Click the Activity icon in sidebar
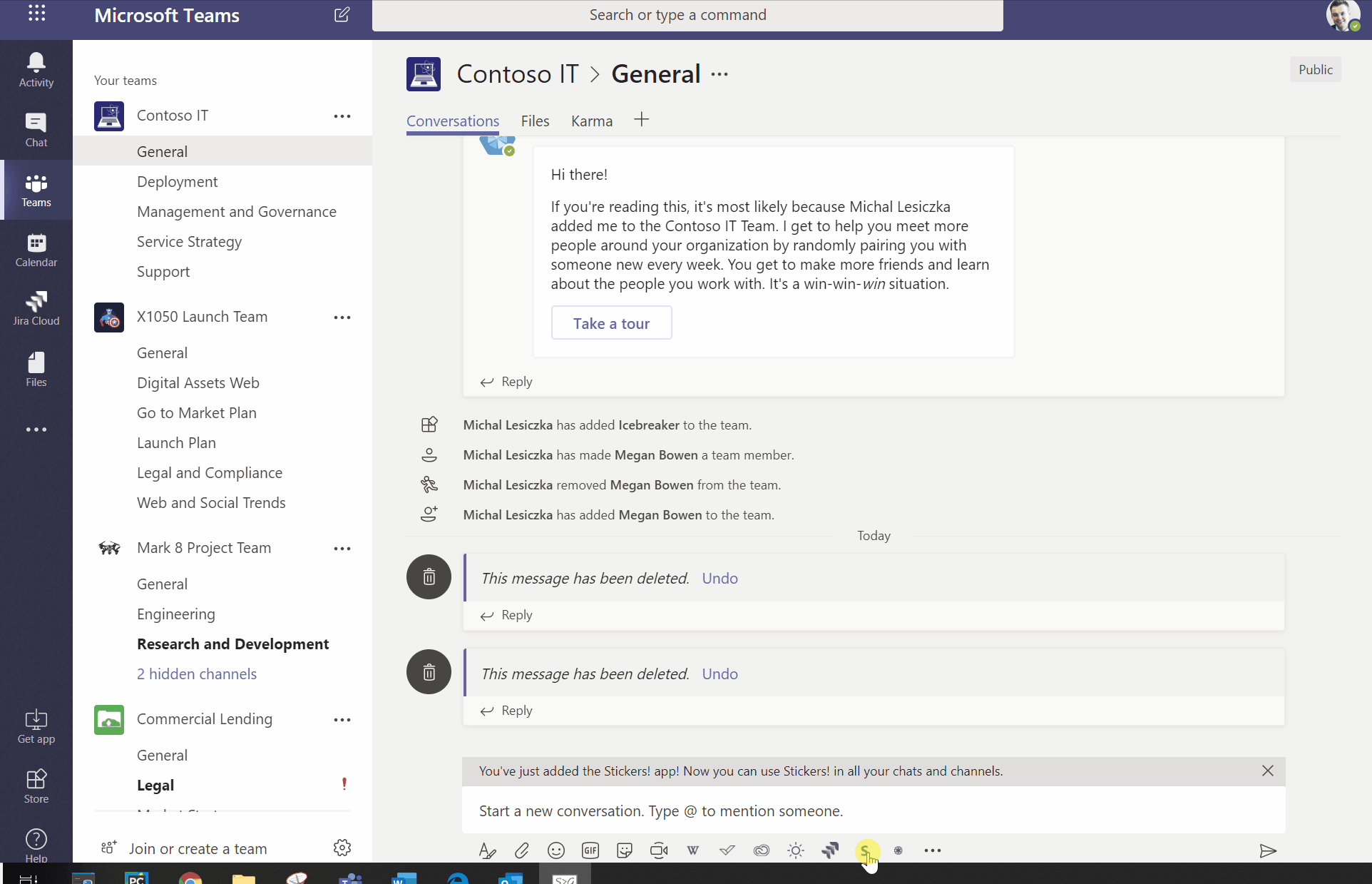 click(x=36, y=69)
